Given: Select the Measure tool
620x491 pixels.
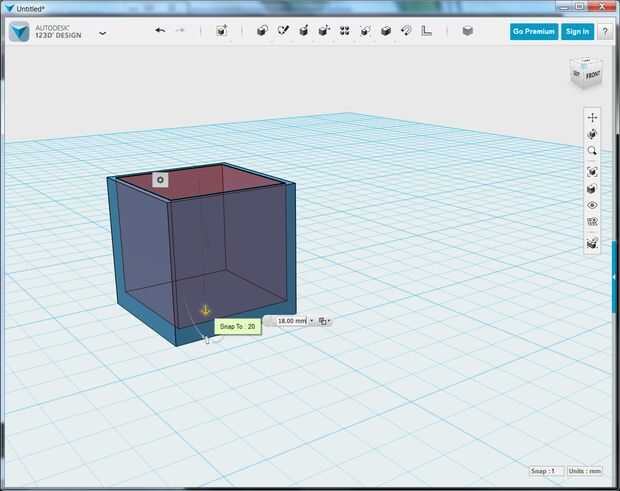Looking at the screenshot, I should [426, 30].
